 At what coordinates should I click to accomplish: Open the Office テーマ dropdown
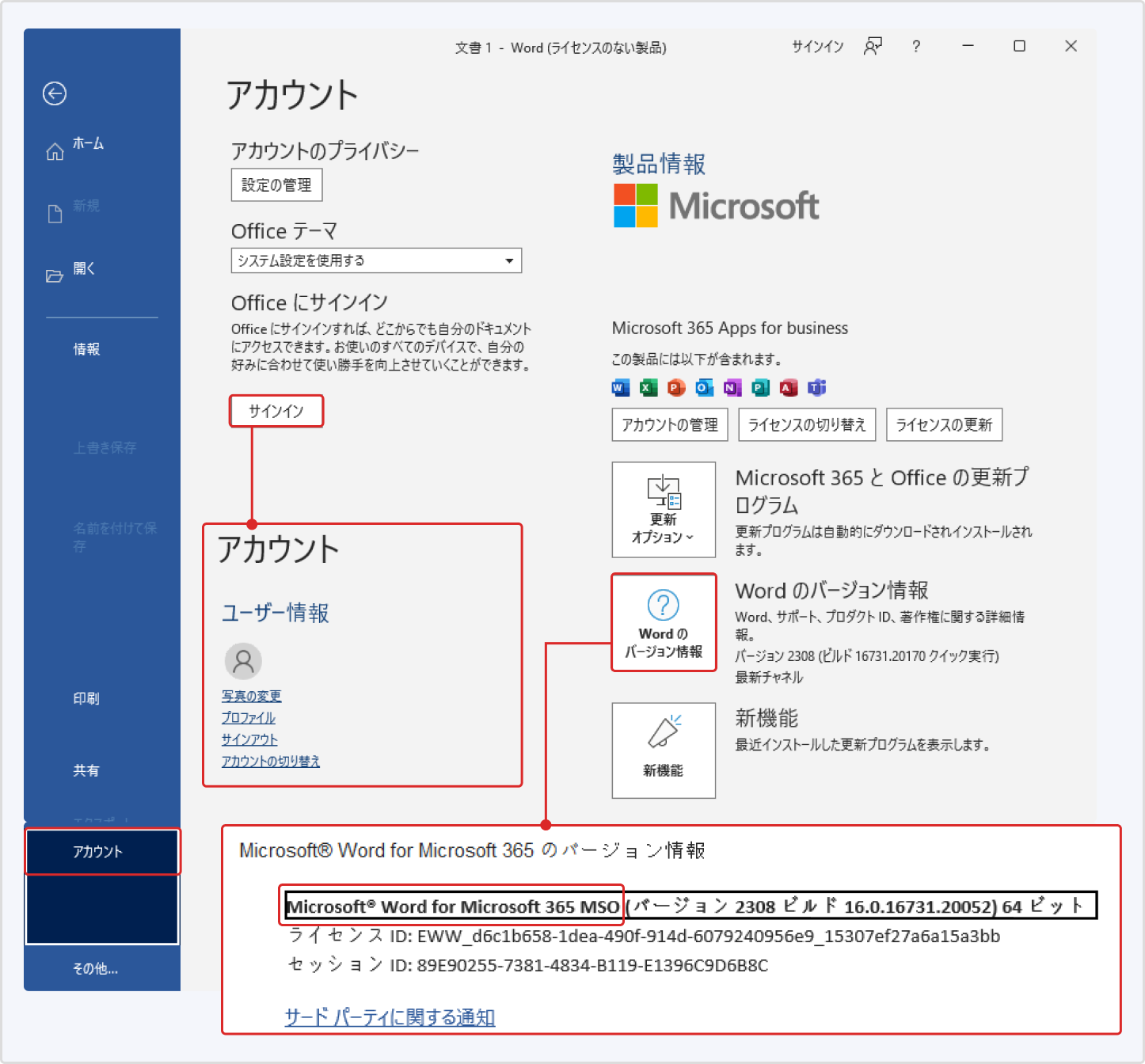pos(509,260)
